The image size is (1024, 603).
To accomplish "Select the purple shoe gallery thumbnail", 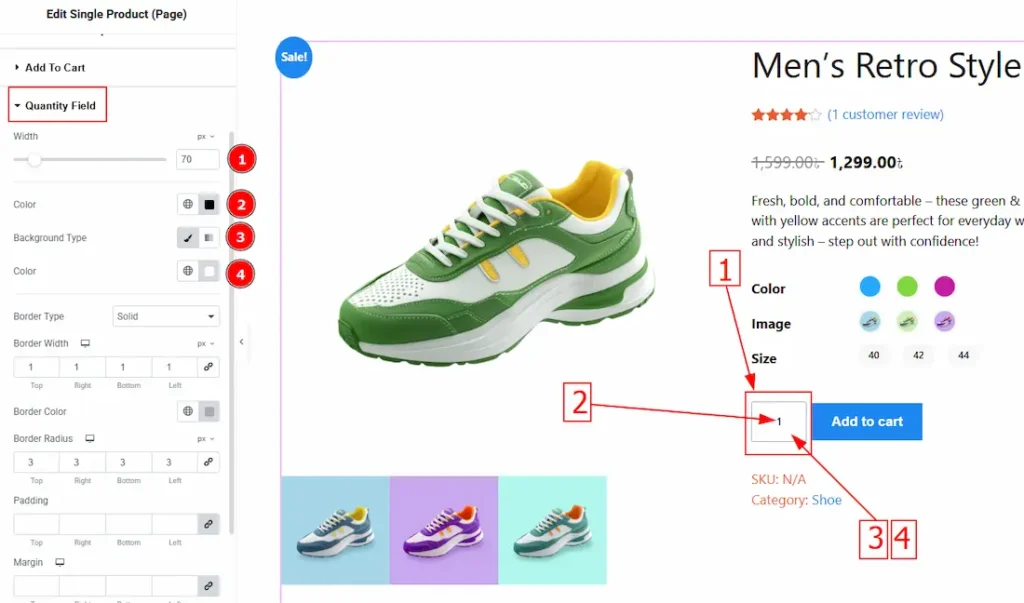I will [444, 530].
